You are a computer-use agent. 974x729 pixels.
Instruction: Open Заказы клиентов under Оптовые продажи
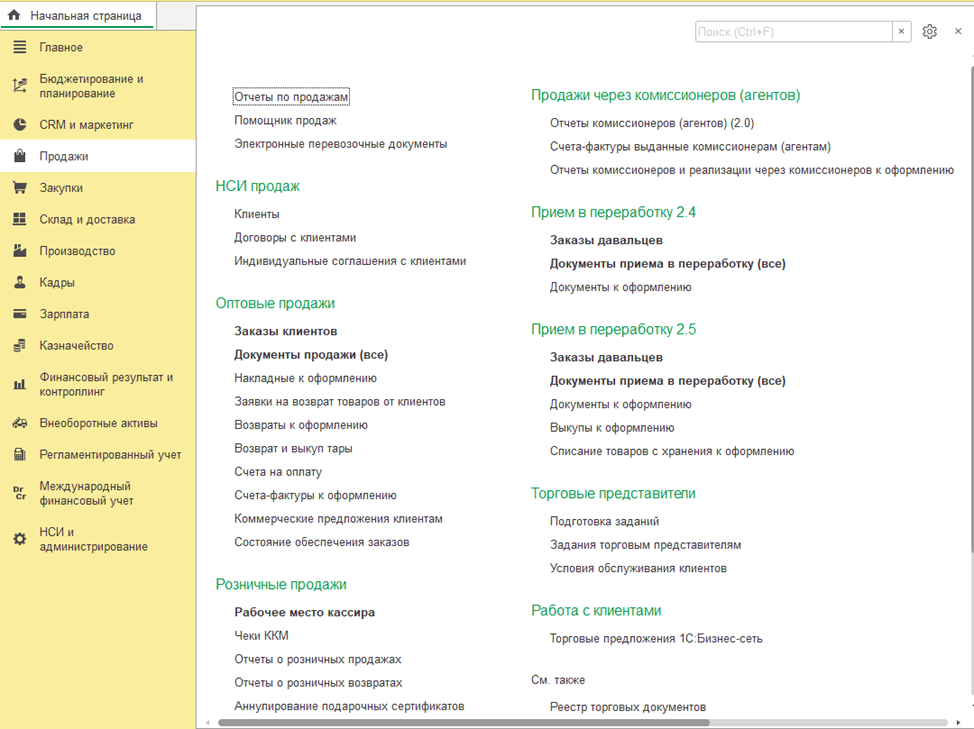285,331
